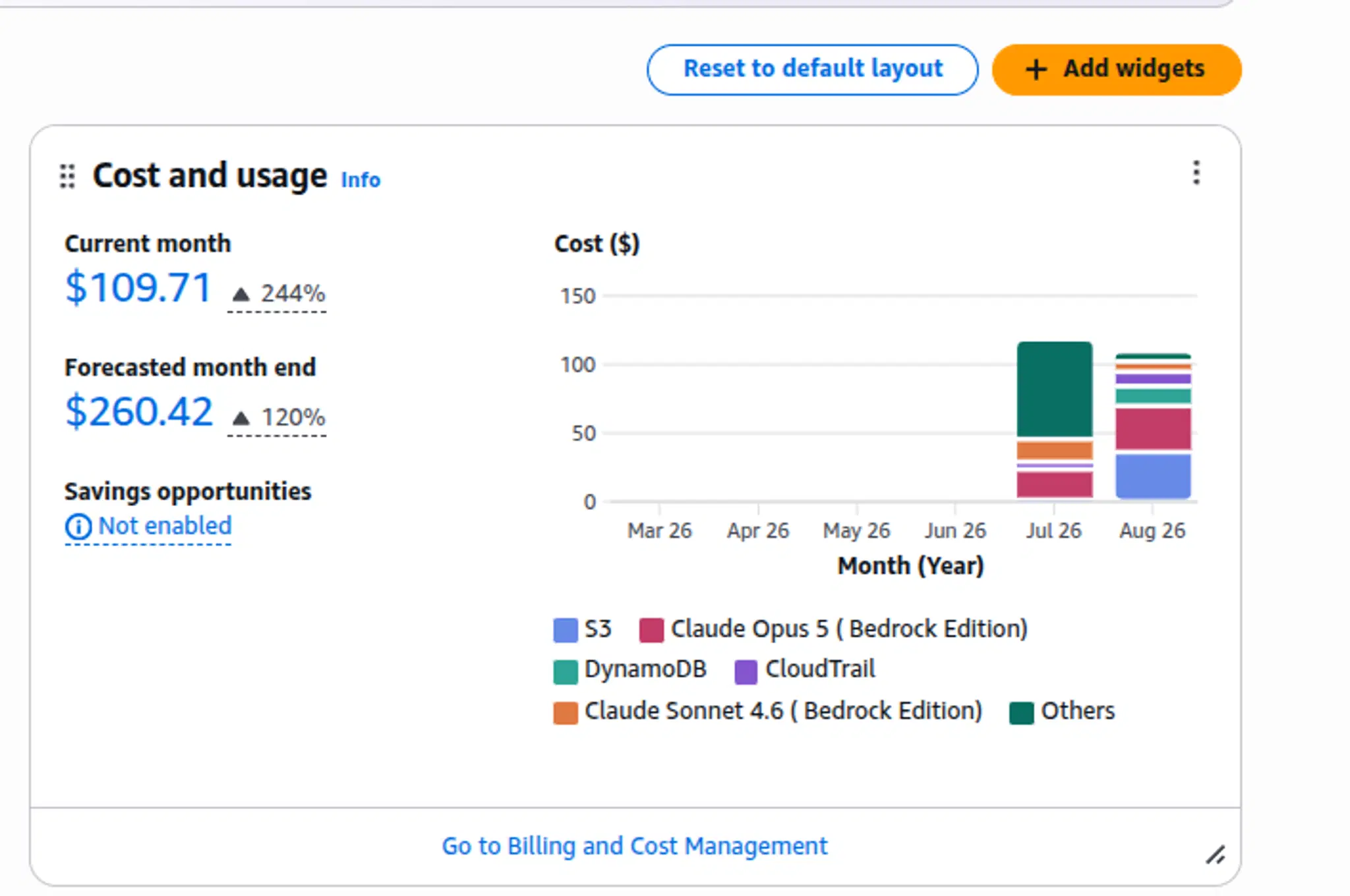1350x896 pixels.
Task: Click Claude Opus 5 segment in Aug 26 bar
Action: pyautogui.click(x=1153, y=429)
